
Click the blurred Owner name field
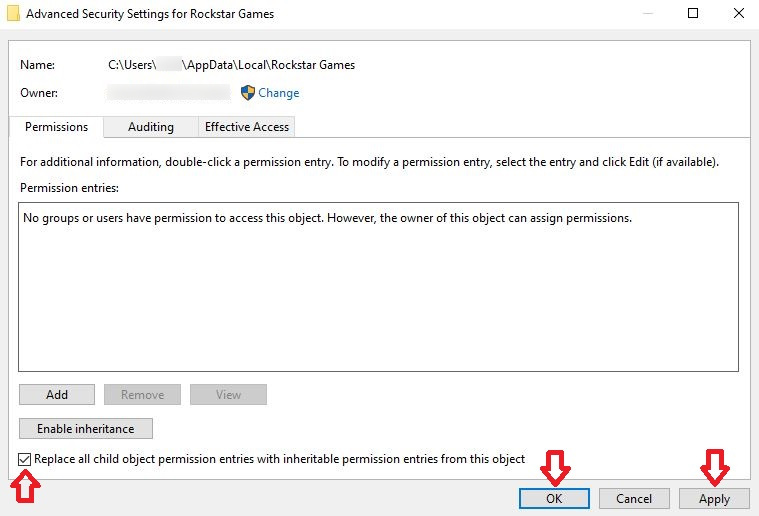(x=169, y=93)
